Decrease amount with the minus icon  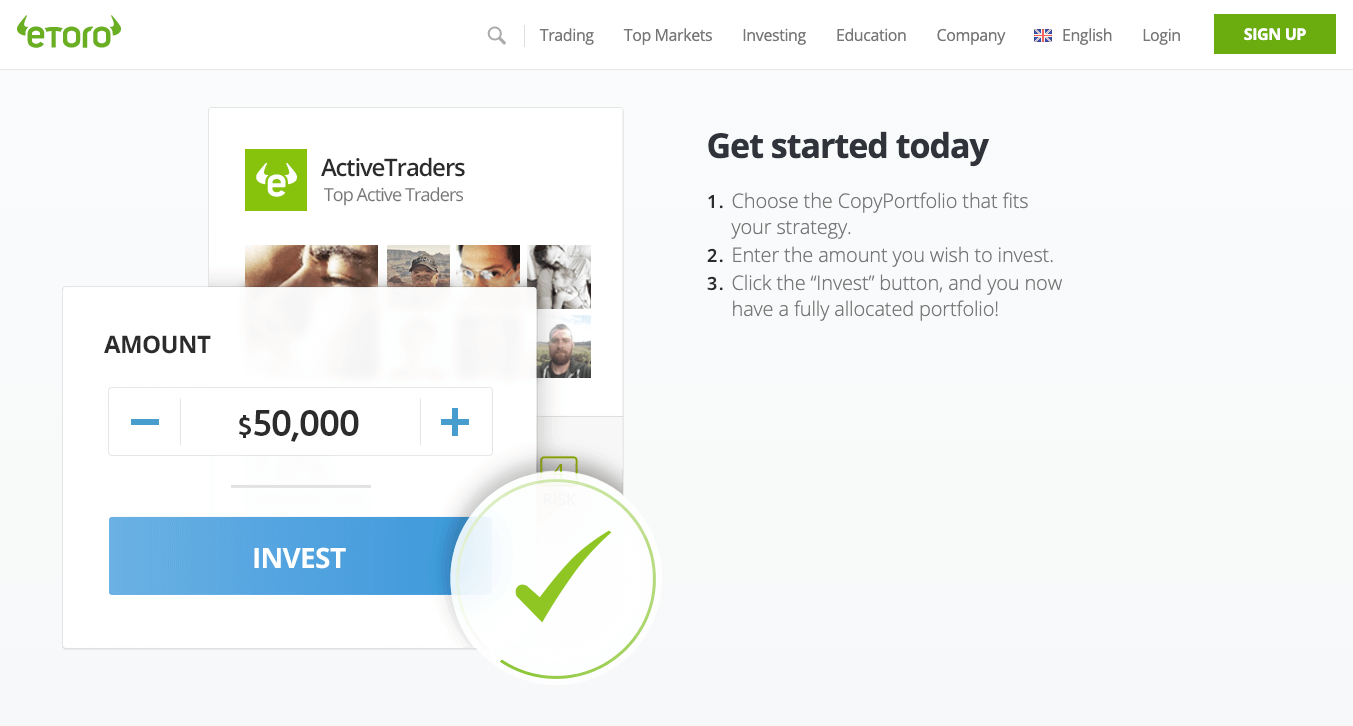(x=145, y=422)
